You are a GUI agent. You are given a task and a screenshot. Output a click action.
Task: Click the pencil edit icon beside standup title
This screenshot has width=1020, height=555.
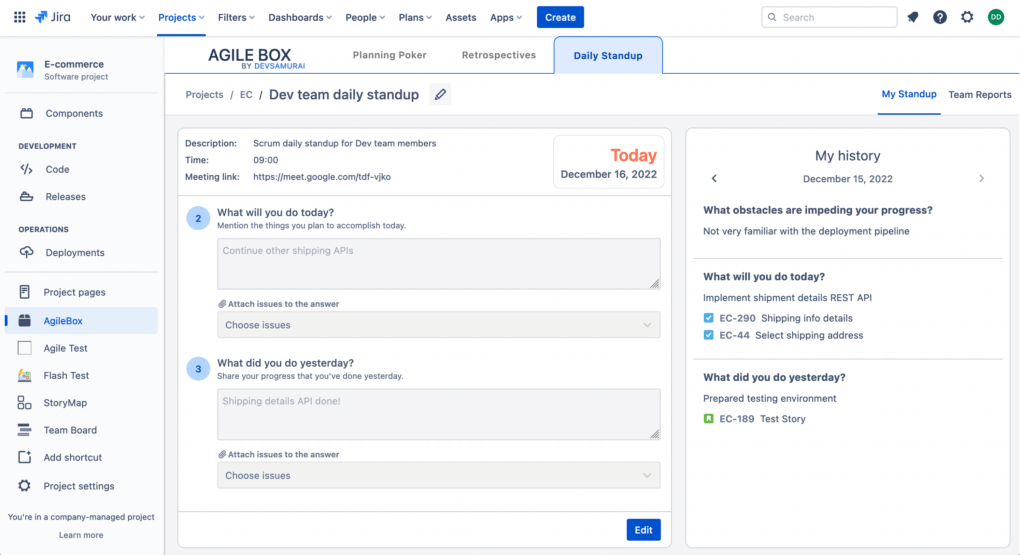[x=440, y=94]
